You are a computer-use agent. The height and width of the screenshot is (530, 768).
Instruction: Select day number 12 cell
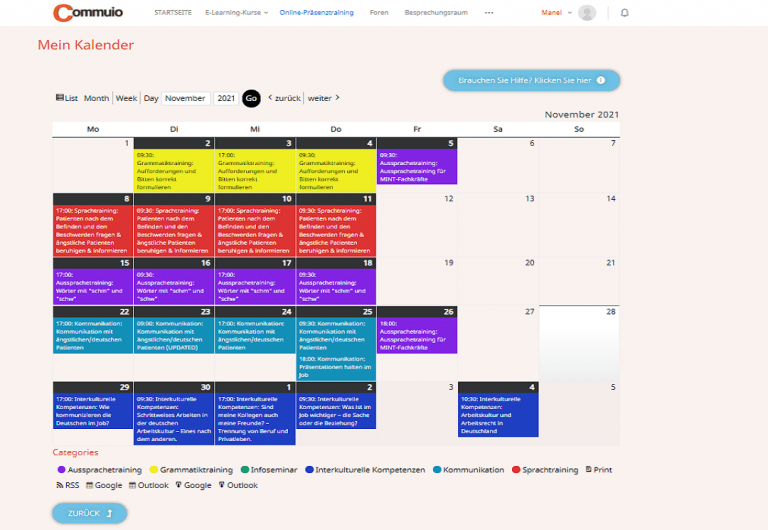417,225
